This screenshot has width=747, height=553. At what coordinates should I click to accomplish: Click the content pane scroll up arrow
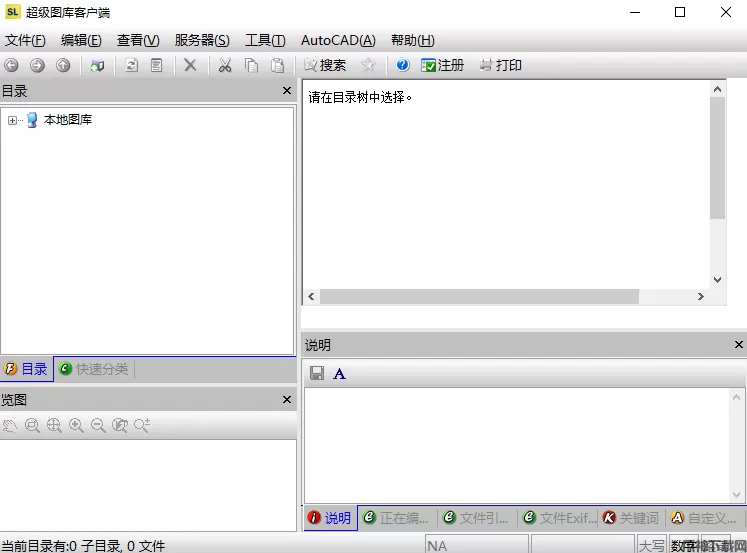717,90
